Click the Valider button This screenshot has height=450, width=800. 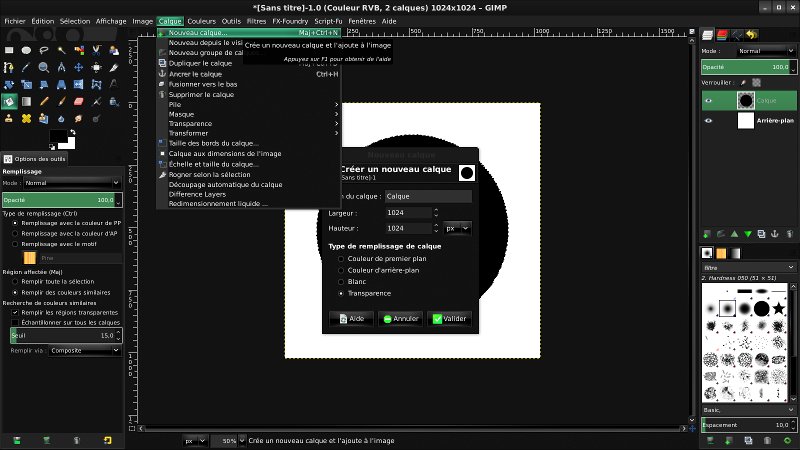449,319
